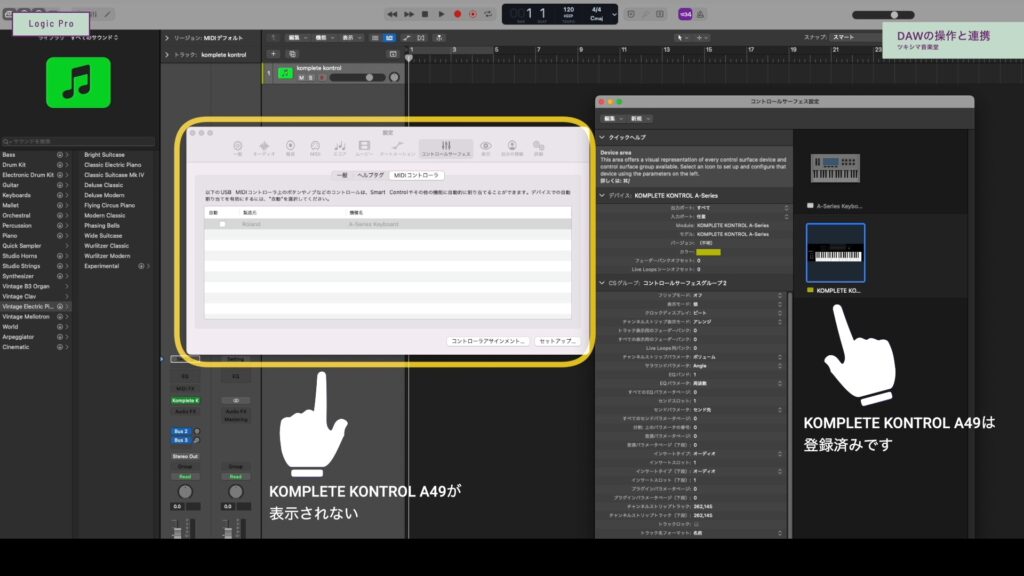Toggle the Flex button in tracks toolbar
Screen dimensions: 1024x576
click(x=421, y=38)
